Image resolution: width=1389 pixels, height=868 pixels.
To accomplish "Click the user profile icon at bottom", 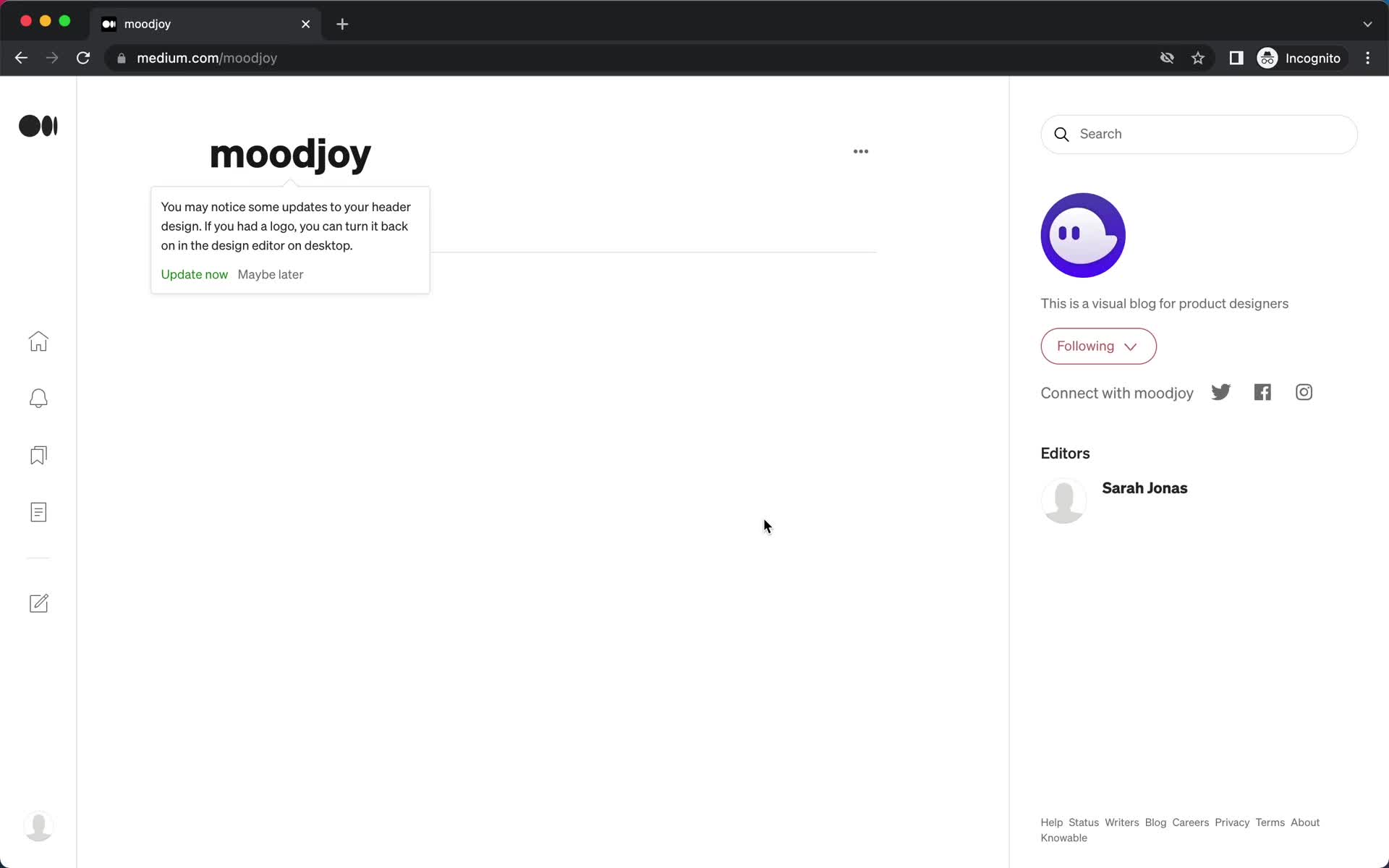I will (38, 824).
